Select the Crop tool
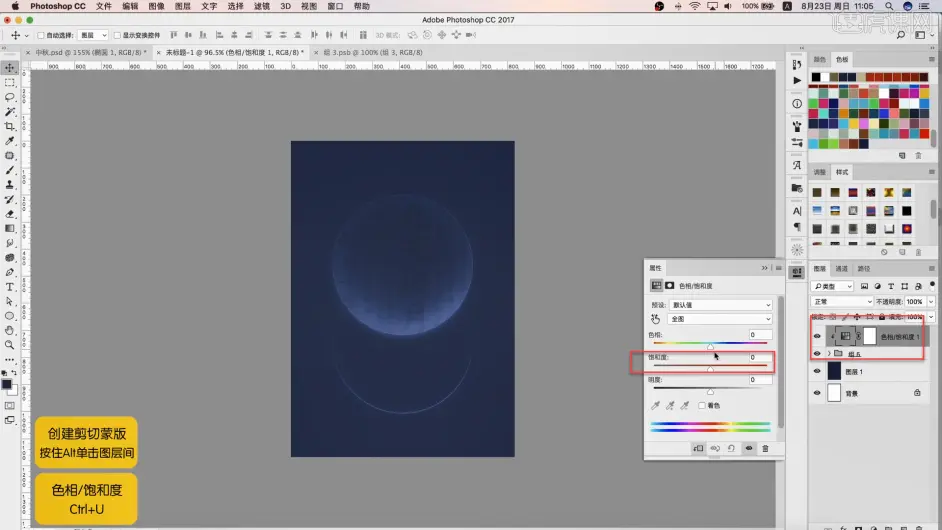Screen dimensions: 942x530 click(10, 126)
